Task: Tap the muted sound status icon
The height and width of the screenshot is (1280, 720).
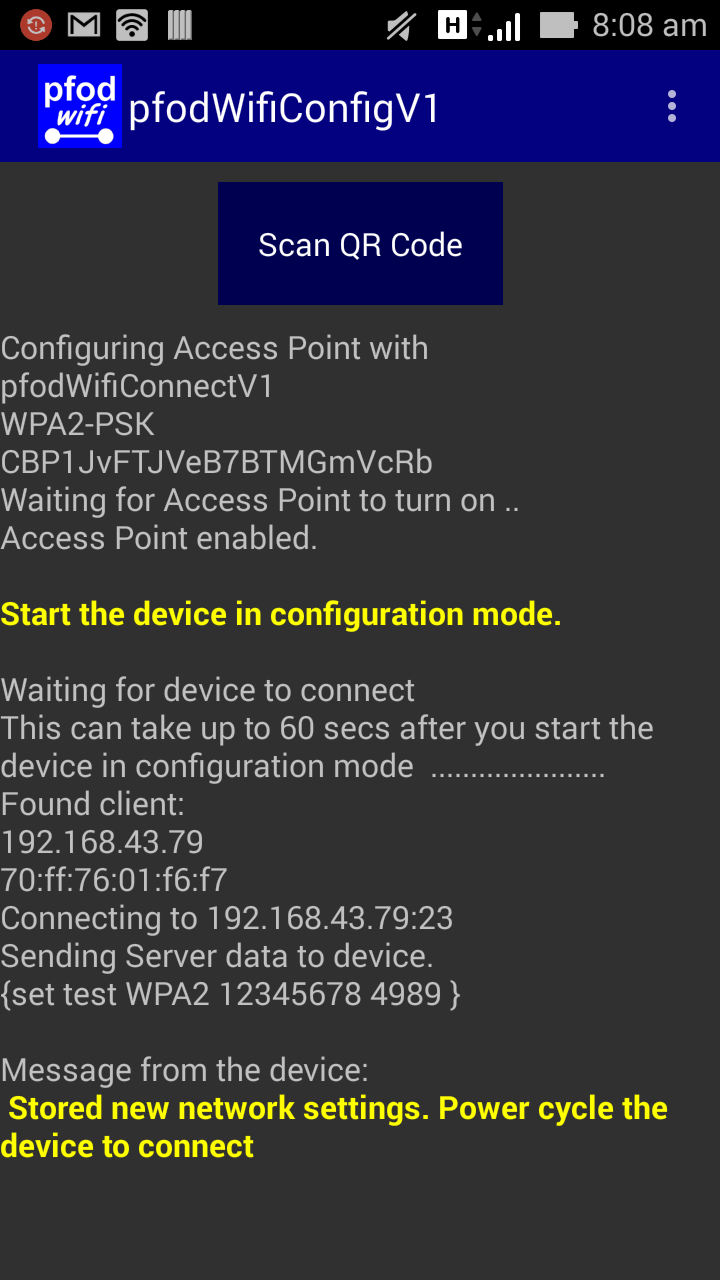Action: tap(402, 26)
